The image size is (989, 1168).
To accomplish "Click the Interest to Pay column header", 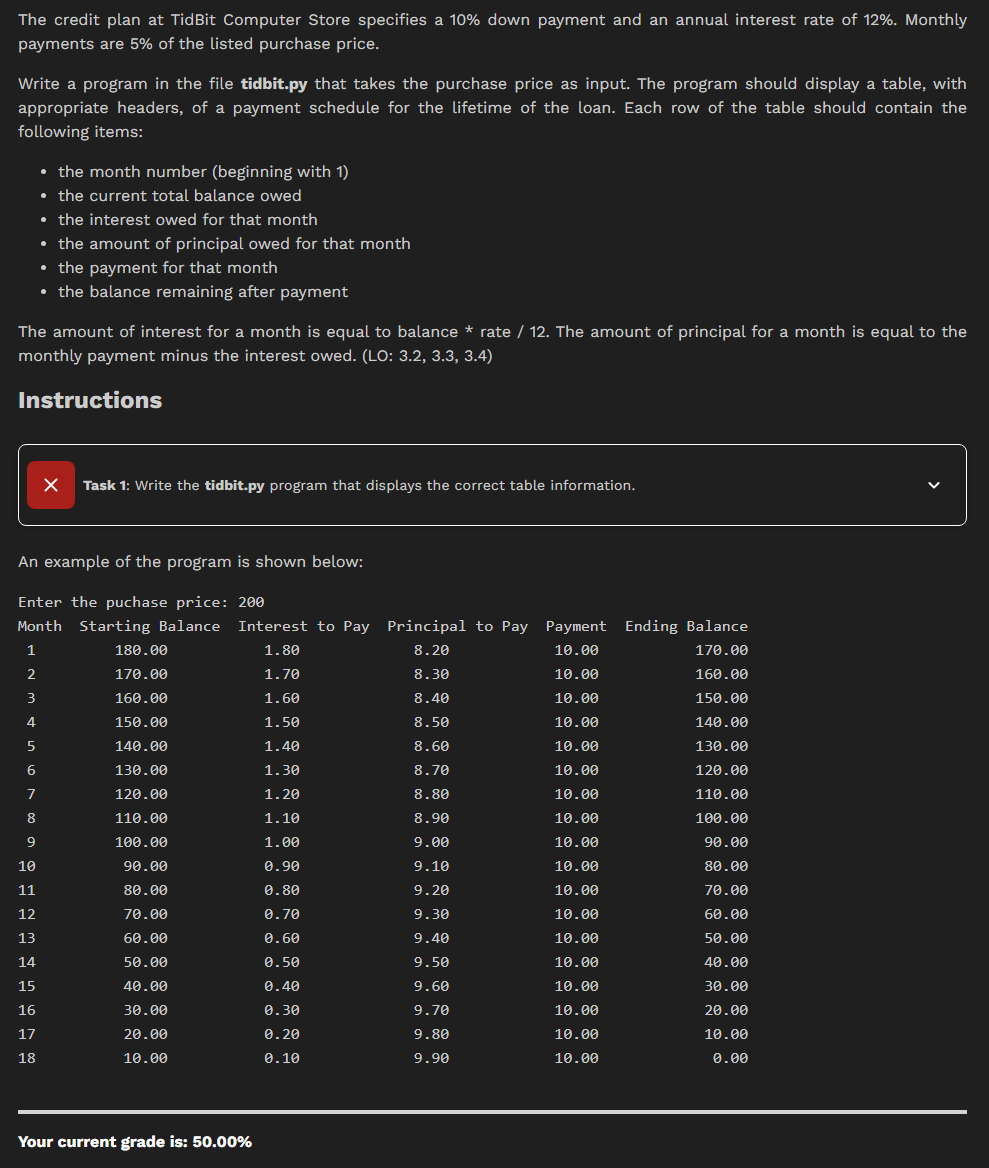I will (305, 625).
